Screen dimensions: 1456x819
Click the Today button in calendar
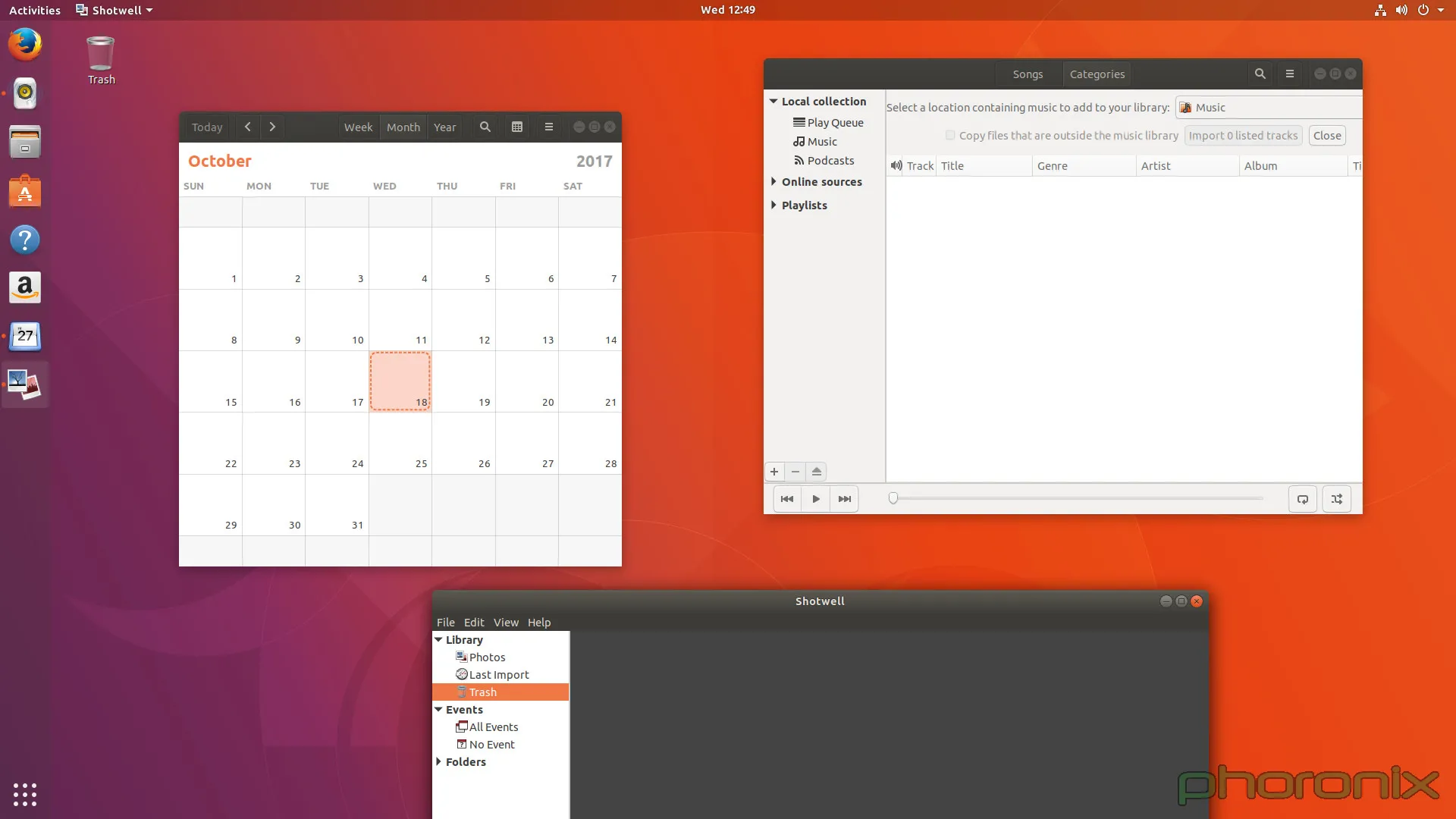pos(207,127)
